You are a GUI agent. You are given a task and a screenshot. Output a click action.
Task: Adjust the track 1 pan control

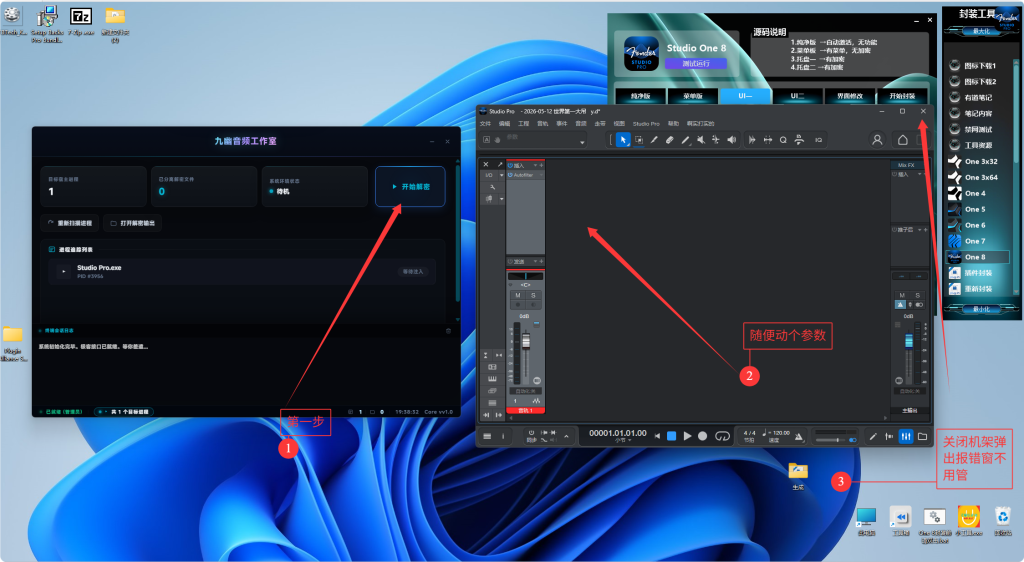coord(526,276)
